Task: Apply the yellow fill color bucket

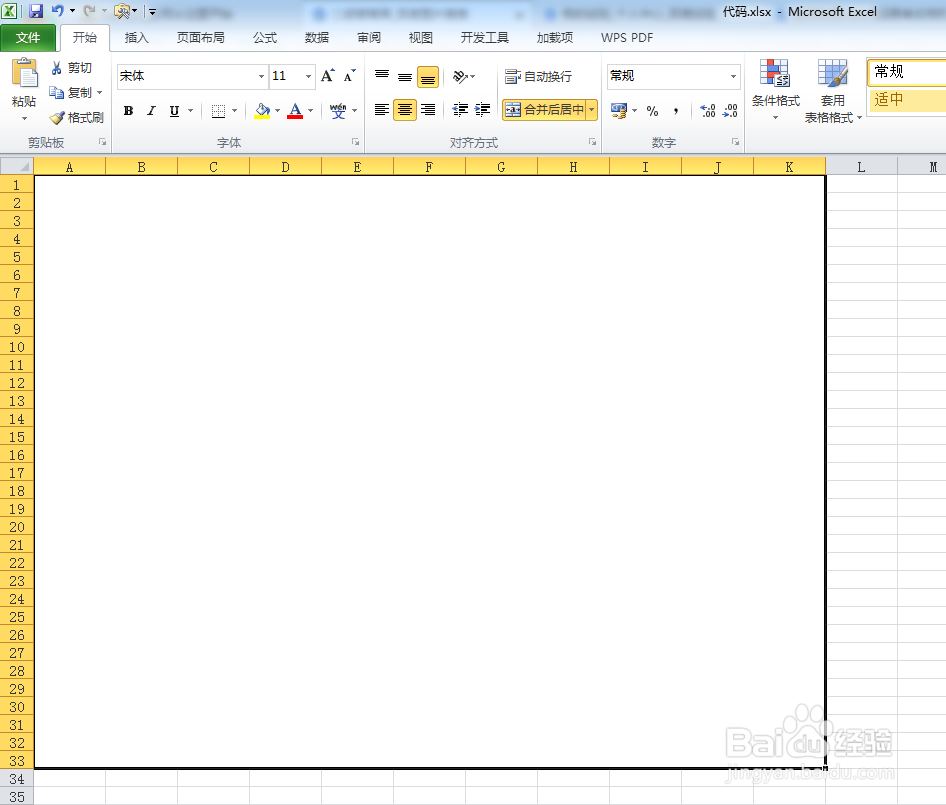Action: pyautogui.click(x=262, y=111)
